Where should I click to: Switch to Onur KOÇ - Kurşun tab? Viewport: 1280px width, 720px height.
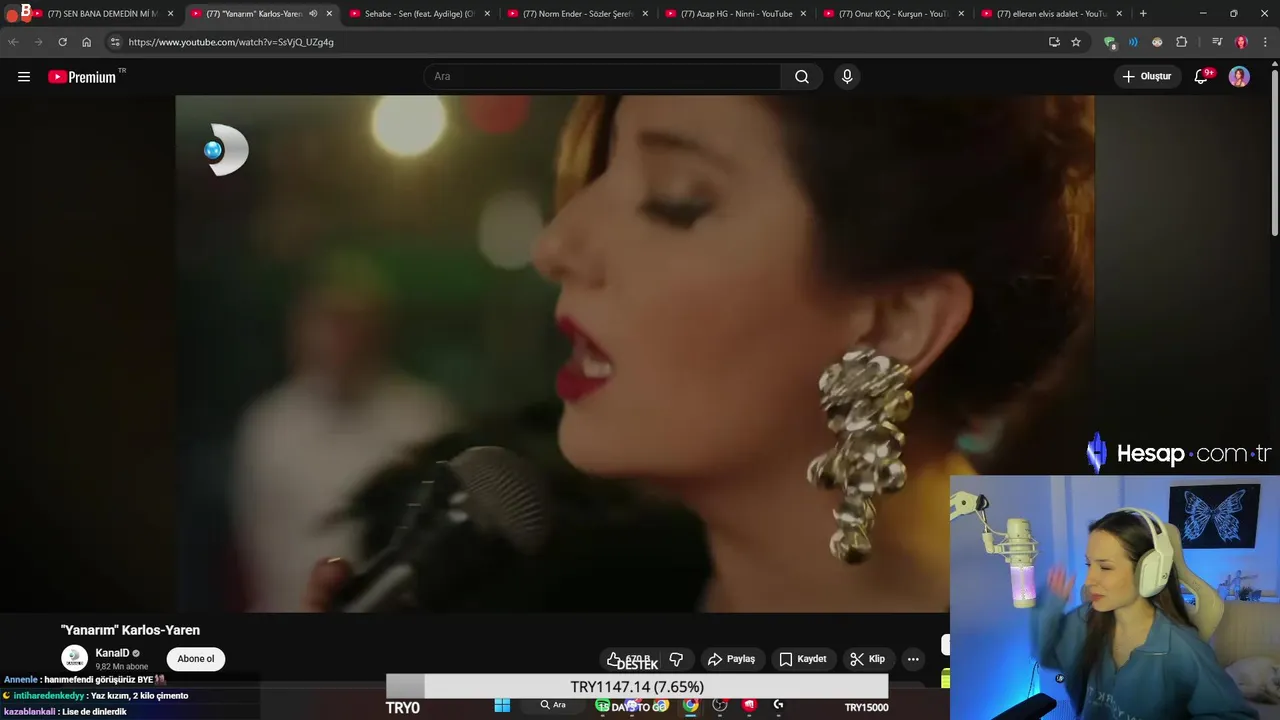tap(894, 14)
